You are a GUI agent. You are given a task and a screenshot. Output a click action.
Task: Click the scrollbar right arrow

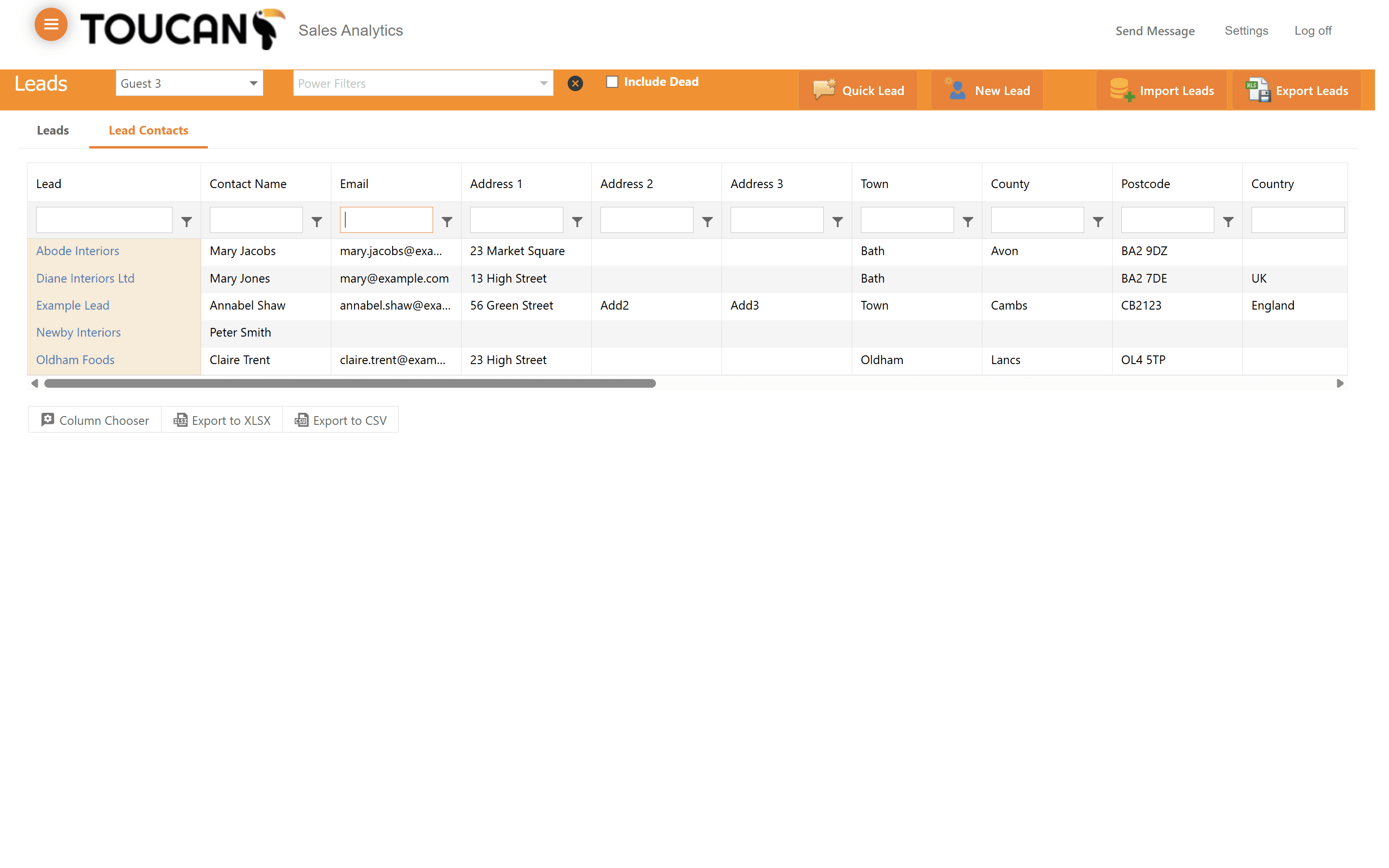pos(1340,383)
